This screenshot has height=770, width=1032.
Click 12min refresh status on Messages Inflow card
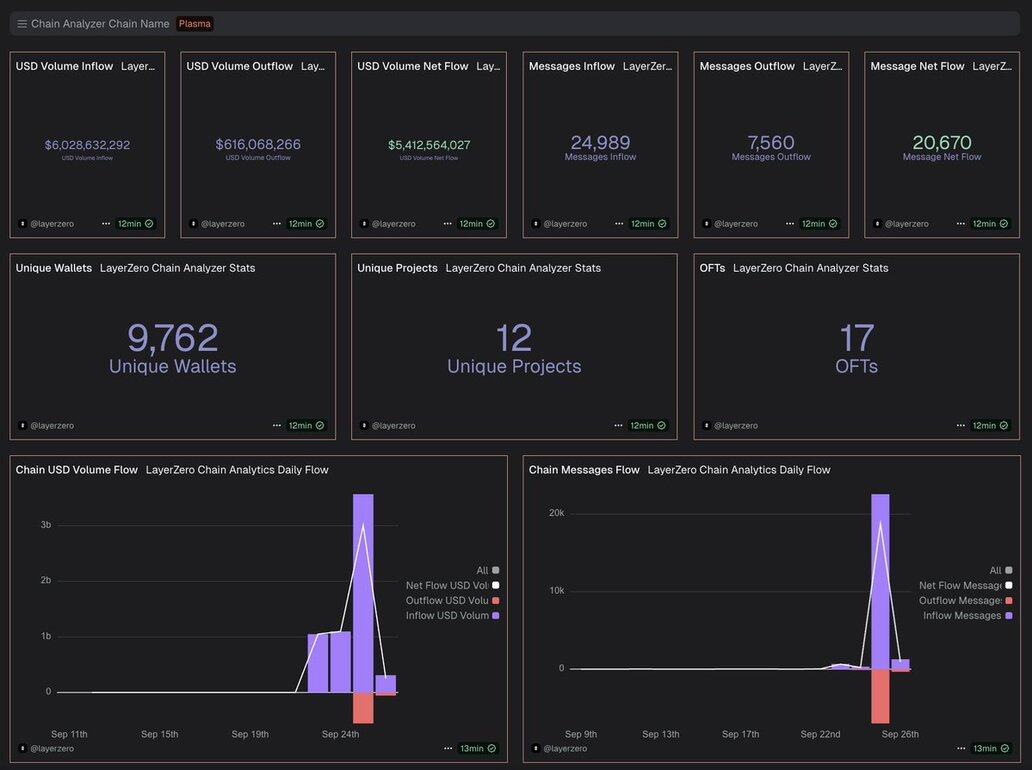648,224
